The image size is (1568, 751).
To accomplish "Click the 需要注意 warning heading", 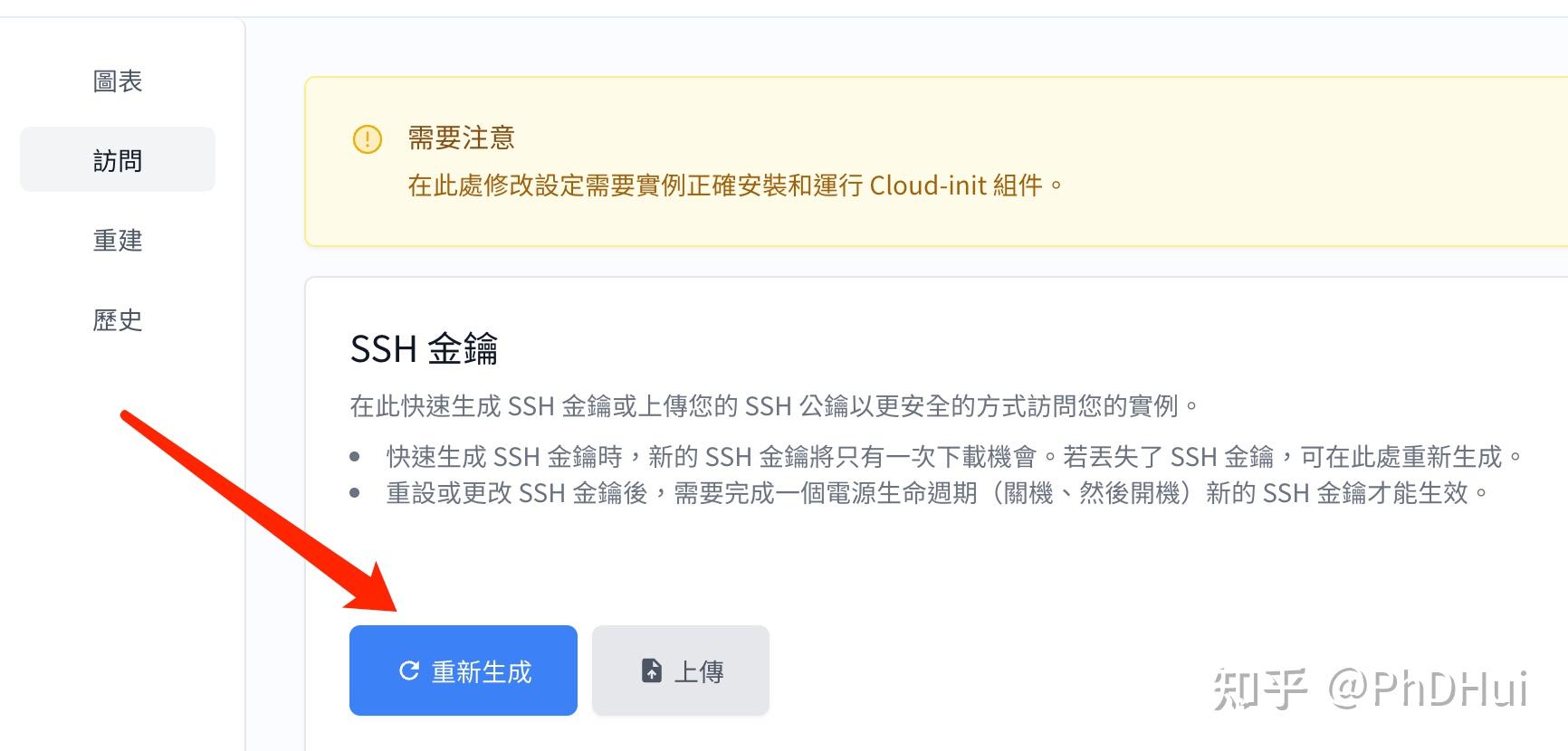I will click(462, 138).
